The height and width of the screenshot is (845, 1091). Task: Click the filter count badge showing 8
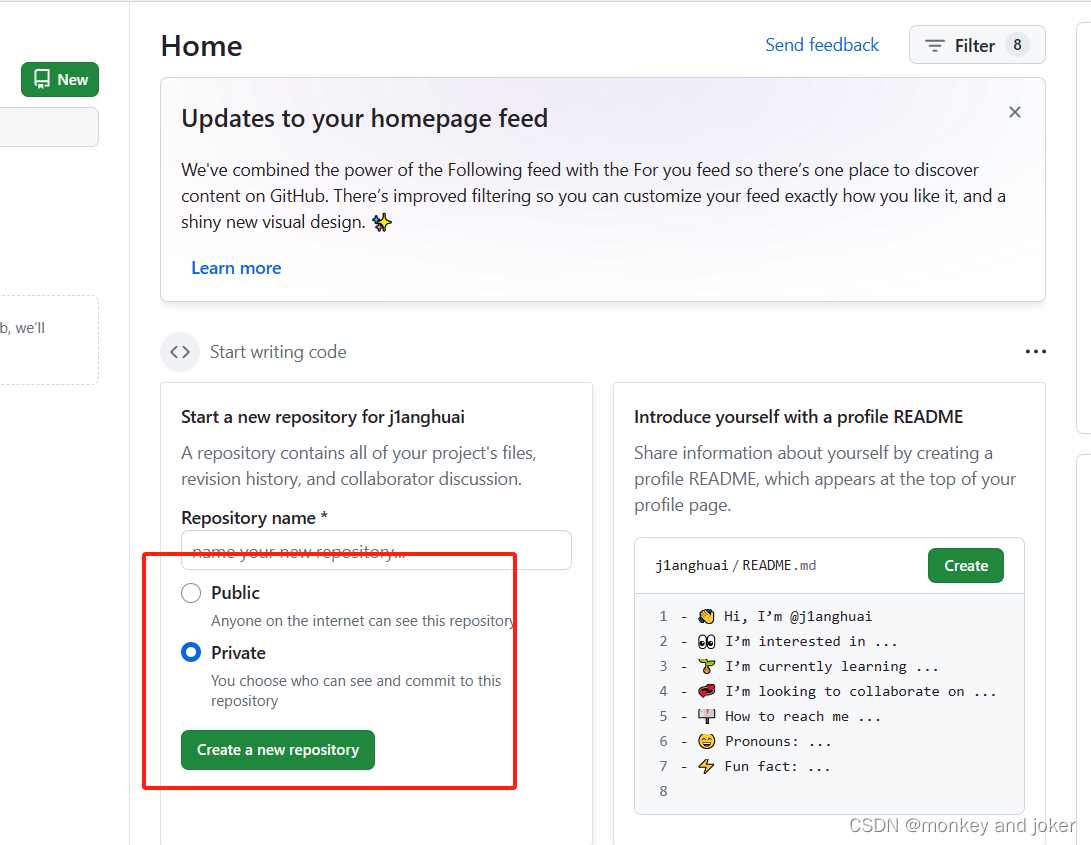tap(1017, 45)
